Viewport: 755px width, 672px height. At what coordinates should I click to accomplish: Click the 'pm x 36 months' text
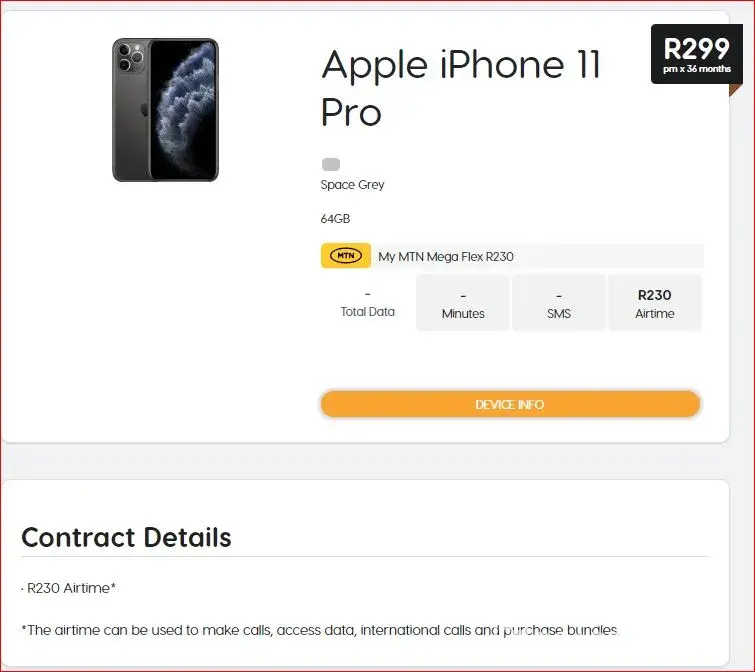(x=697, y=69)
